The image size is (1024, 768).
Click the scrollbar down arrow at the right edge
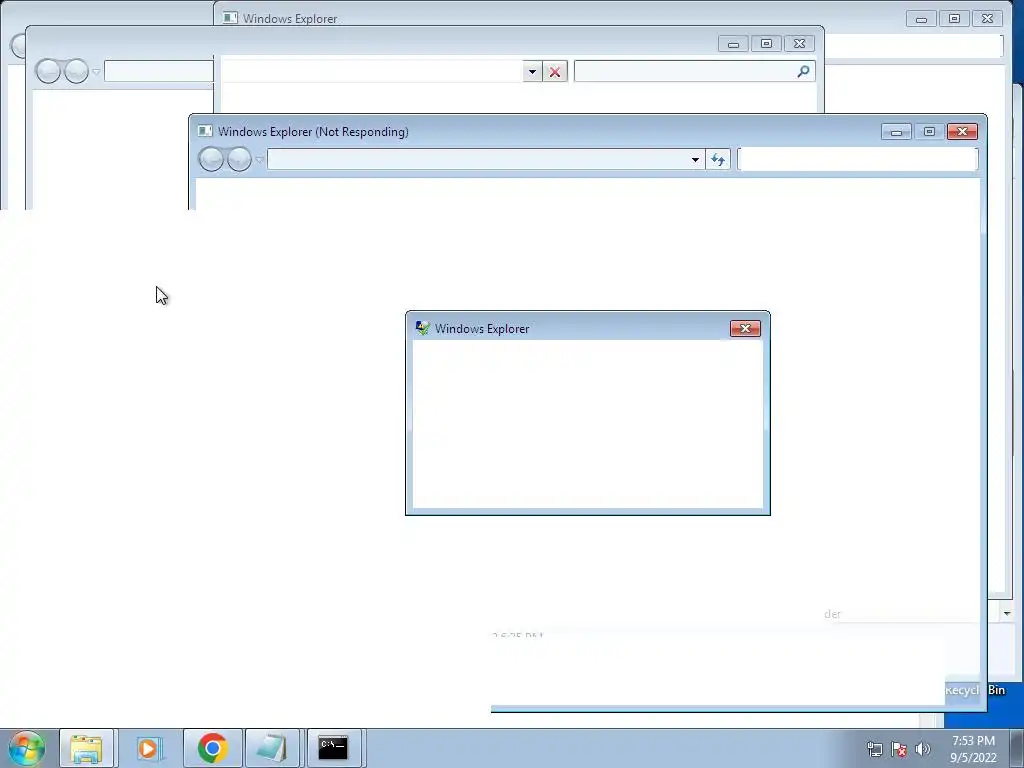[1006, 613]
